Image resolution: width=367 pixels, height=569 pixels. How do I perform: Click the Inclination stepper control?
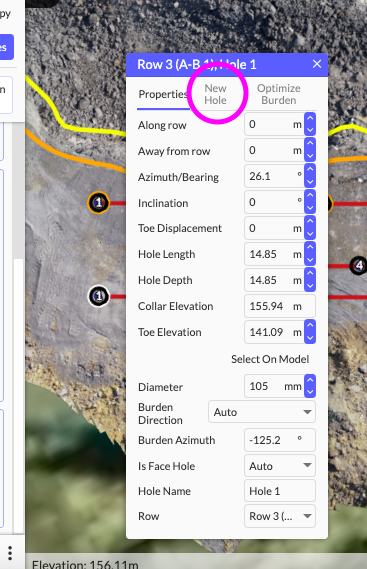310,202
